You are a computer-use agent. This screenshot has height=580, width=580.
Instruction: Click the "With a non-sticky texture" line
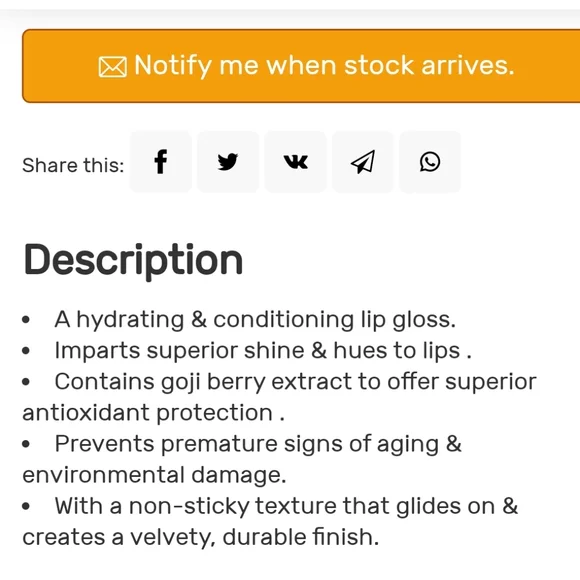(x=286, y=506)
